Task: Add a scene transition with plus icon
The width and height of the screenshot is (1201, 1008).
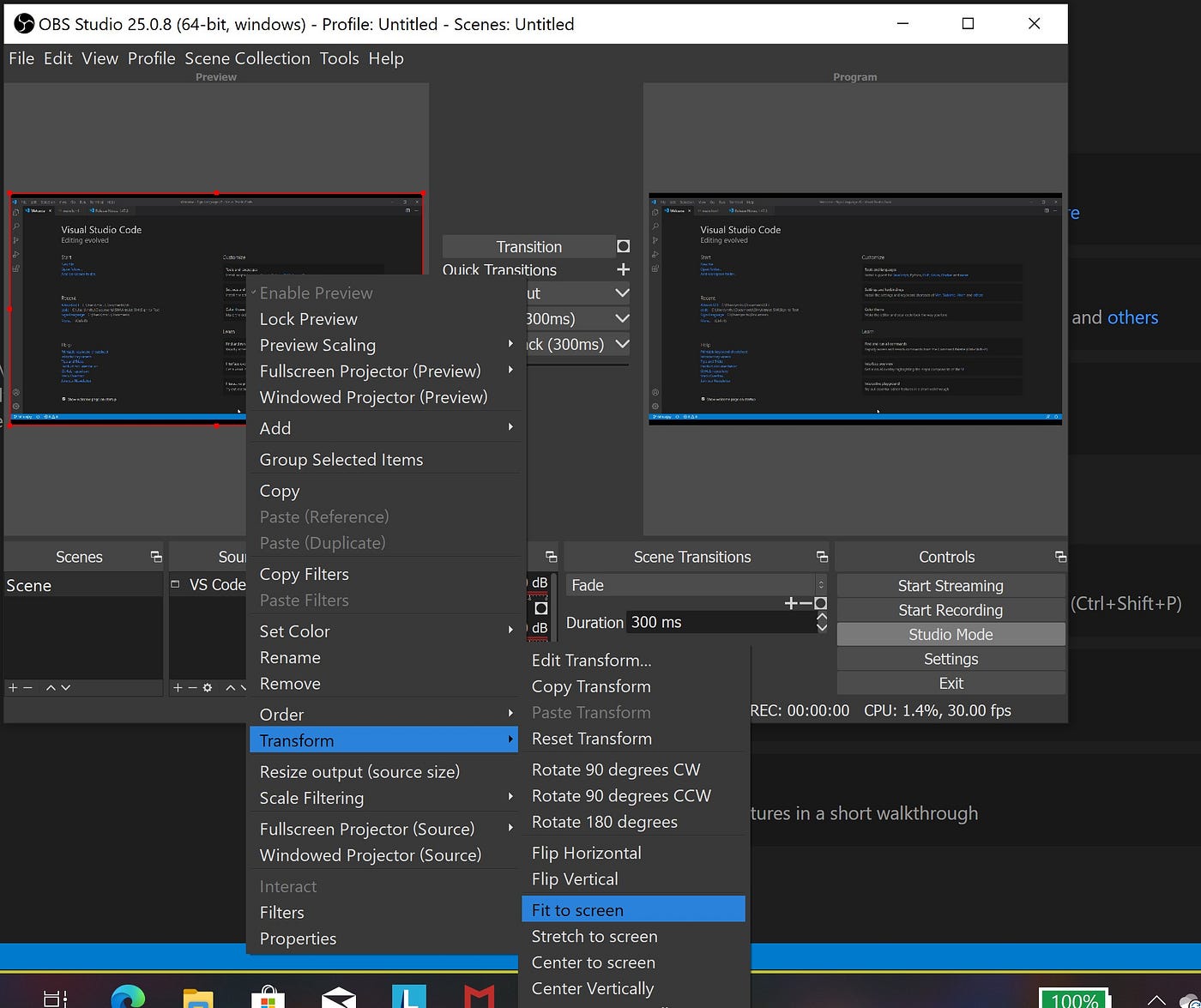Action: [x=791, y=604]
